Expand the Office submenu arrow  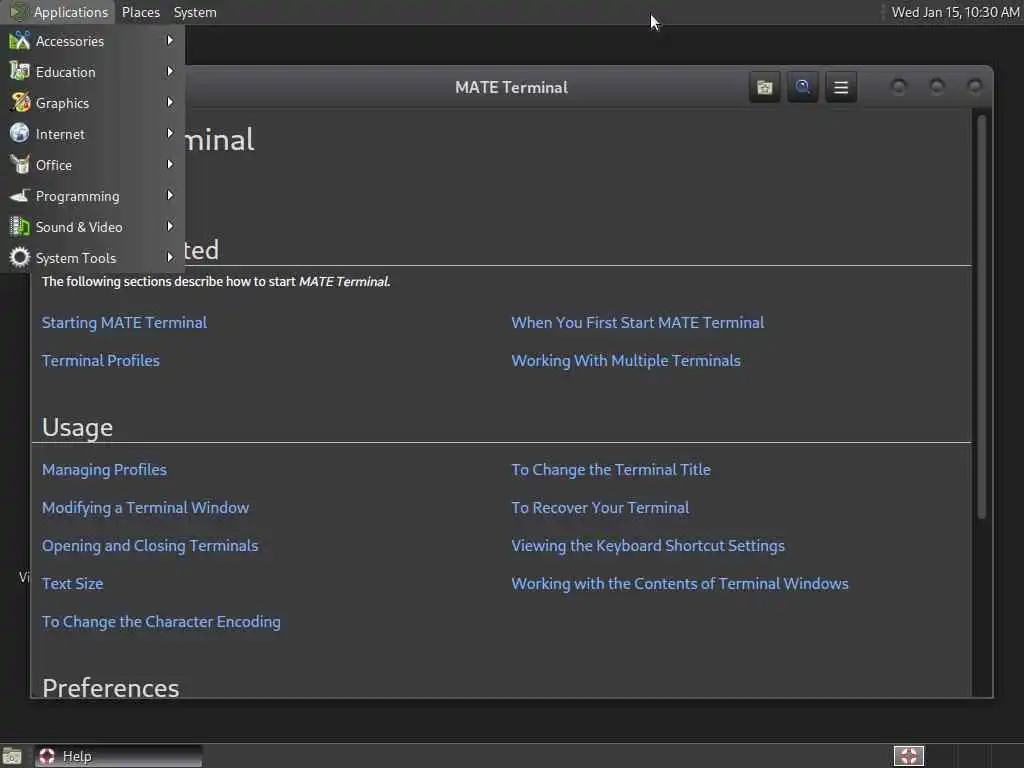click(x=170, y=165)
